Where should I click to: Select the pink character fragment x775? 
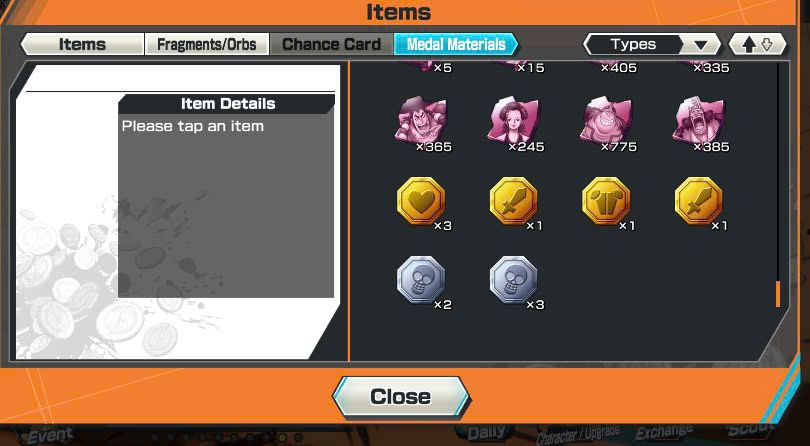(606, 122)
